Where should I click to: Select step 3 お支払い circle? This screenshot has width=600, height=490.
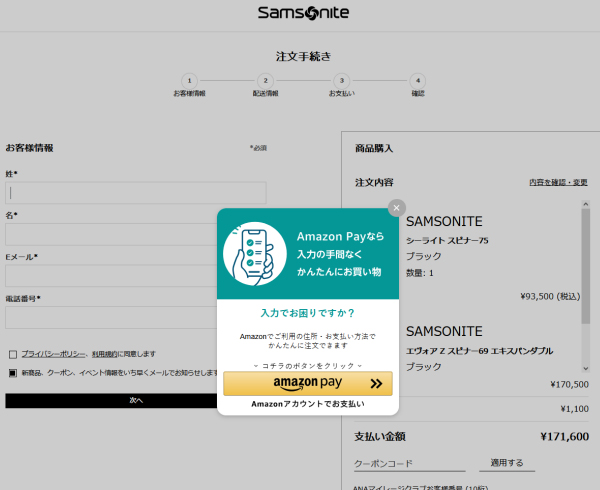click(x=342, y=81)
